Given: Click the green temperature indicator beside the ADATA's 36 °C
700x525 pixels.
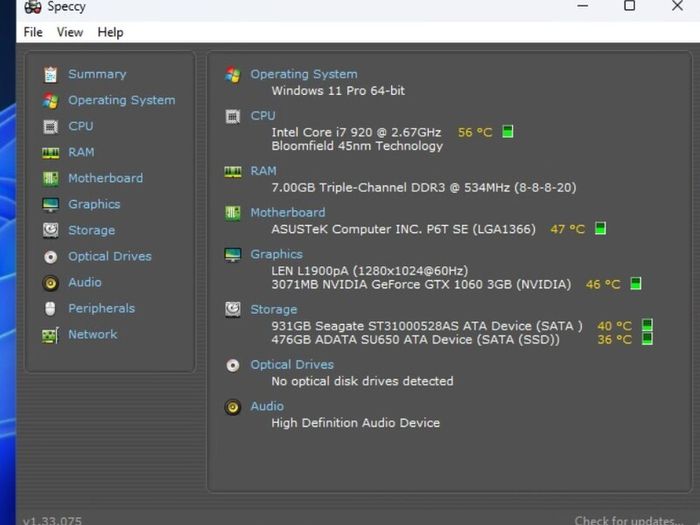Looking at the screenshot, I should pos(647,339).
